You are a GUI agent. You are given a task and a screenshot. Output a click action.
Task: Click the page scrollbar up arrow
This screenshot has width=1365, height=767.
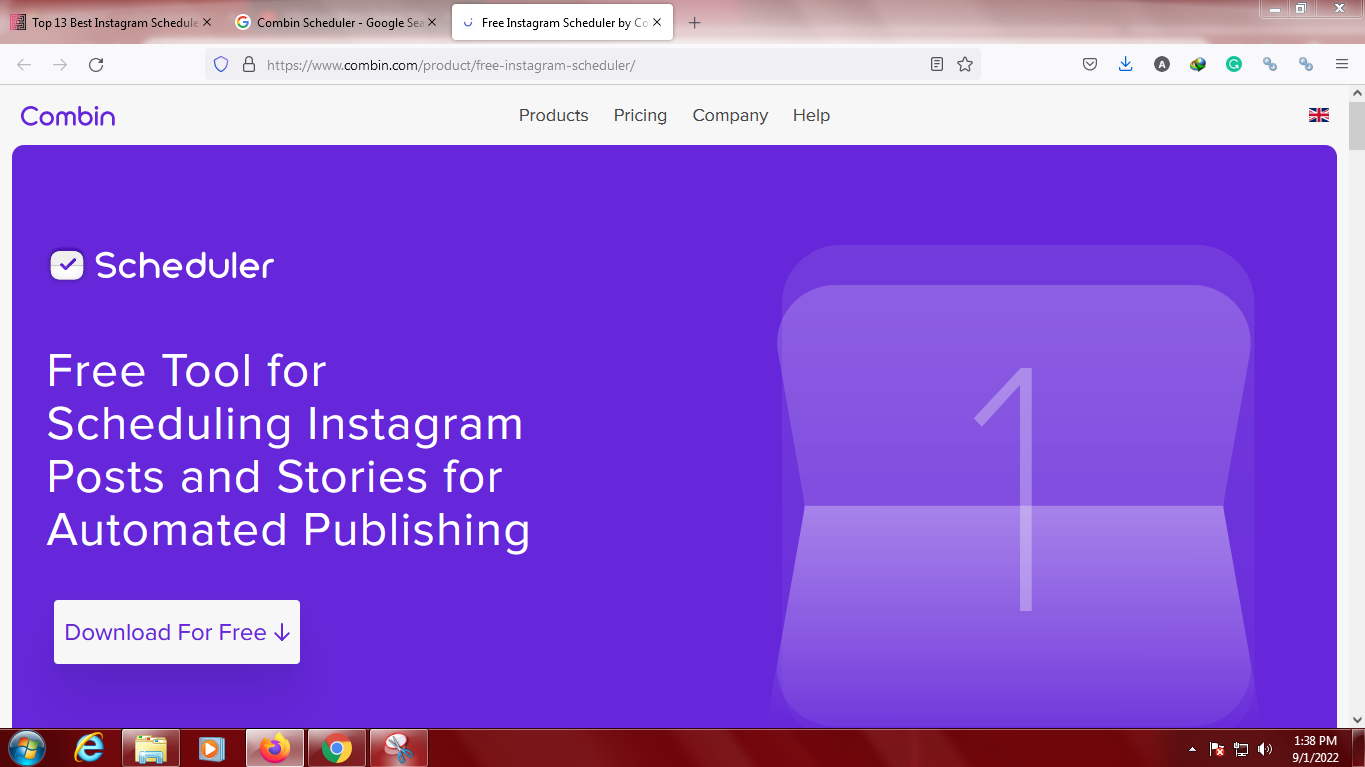tap(1356, 93)
